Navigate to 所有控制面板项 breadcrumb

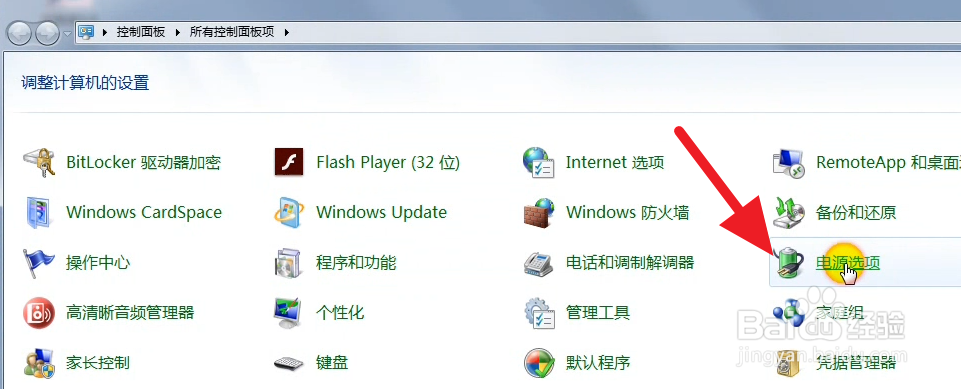tap(232, 32)
